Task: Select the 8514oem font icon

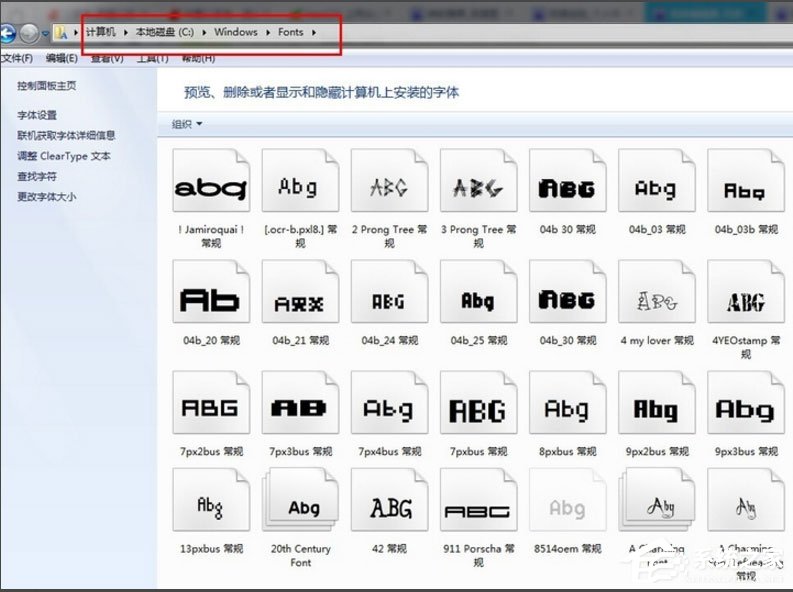Action: click(567, 499)
